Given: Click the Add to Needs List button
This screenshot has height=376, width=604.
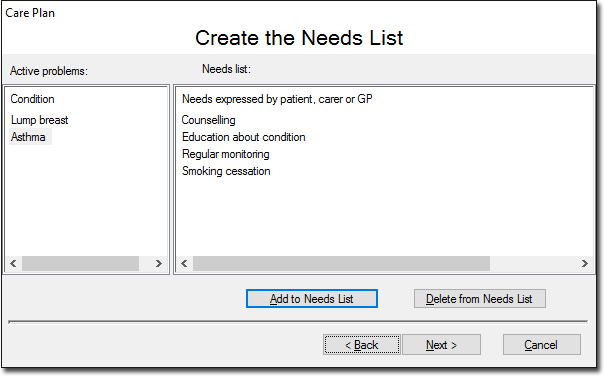Looking at the screenshot, I should (312, 299).
